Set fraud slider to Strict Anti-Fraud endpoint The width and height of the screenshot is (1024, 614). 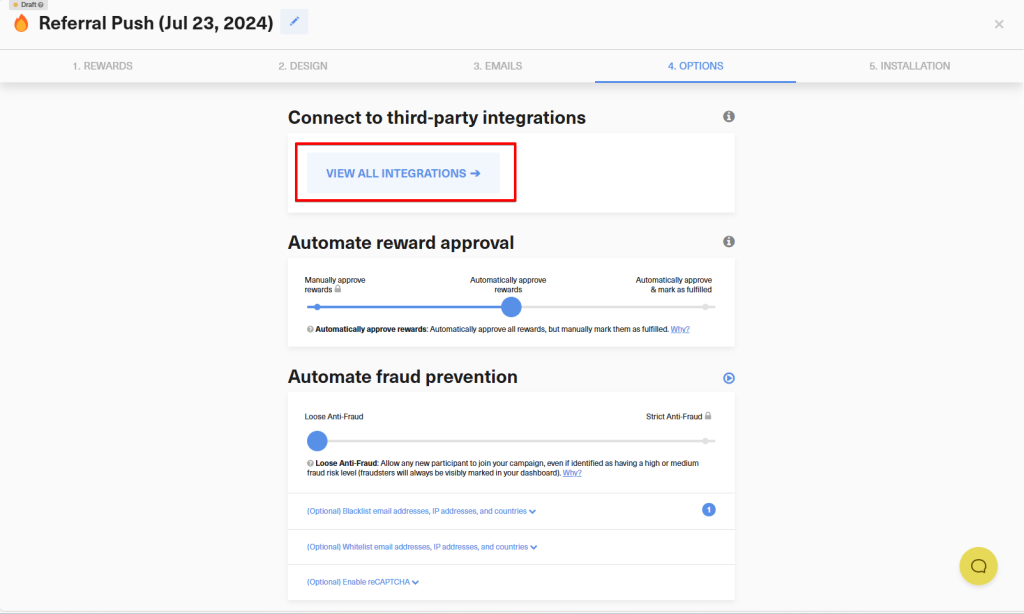(x=706, y=441)
